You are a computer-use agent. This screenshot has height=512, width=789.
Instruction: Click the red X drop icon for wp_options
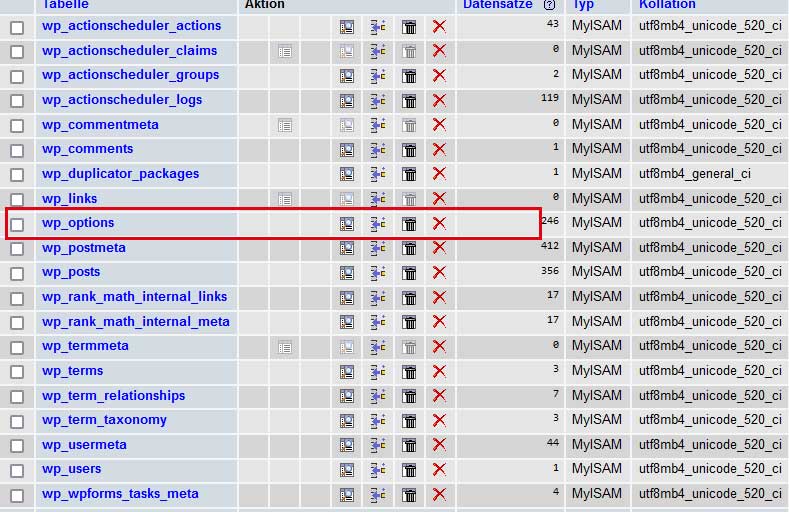(439, 223)
